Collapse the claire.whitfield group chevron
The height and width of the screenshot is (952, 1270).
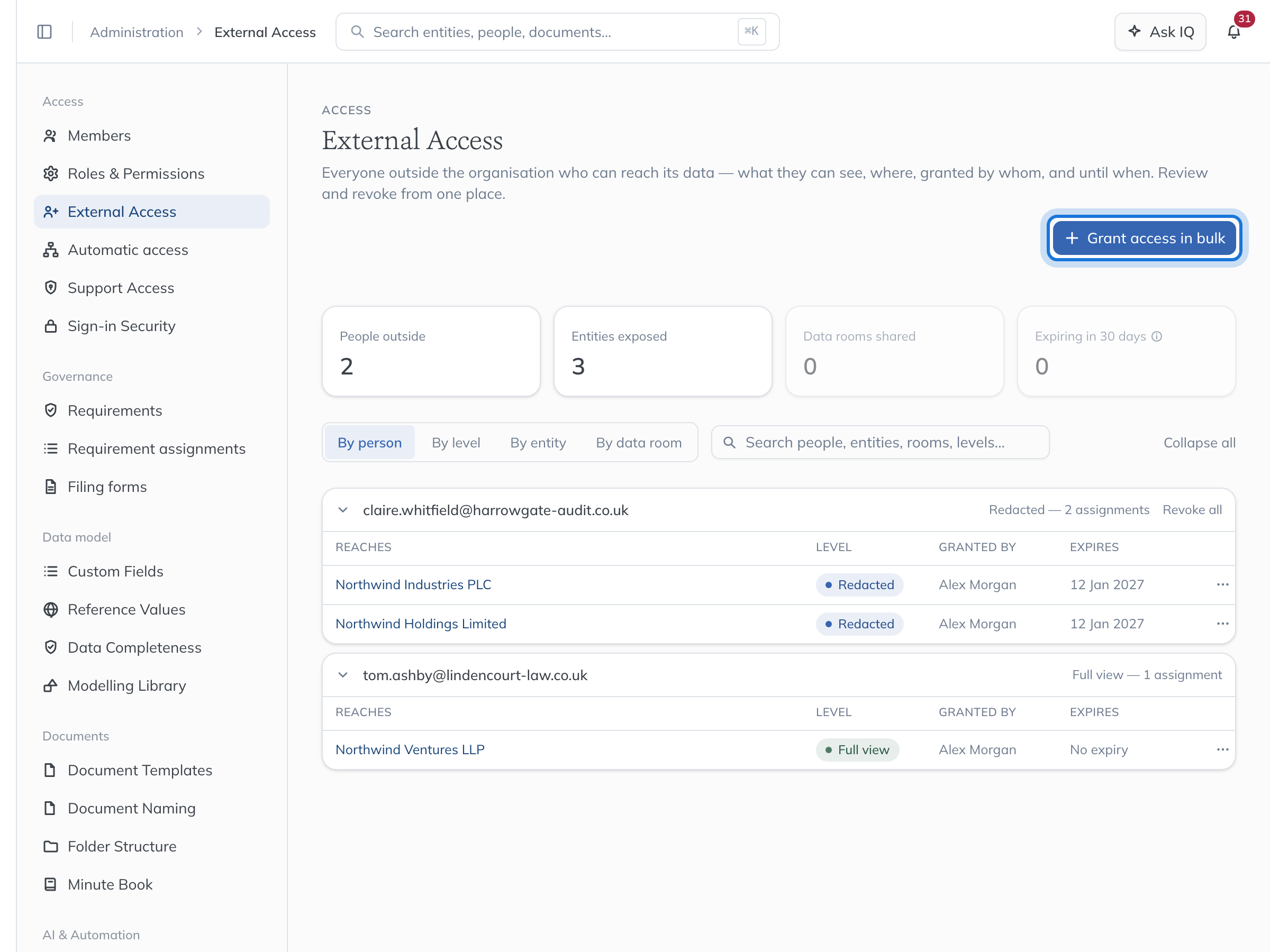tap(343, 510)
